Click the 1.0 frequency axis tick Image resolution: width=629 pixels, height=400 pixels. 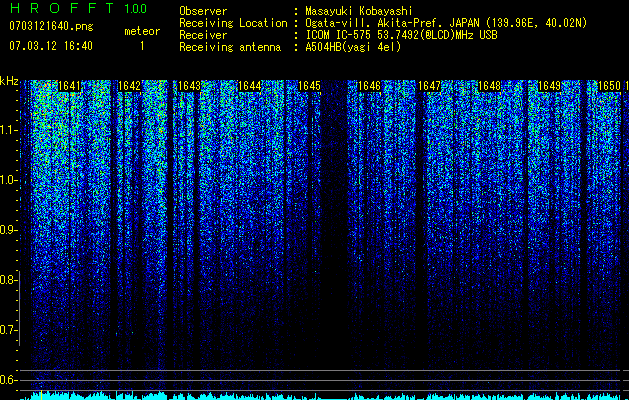(x=7, y=180)
